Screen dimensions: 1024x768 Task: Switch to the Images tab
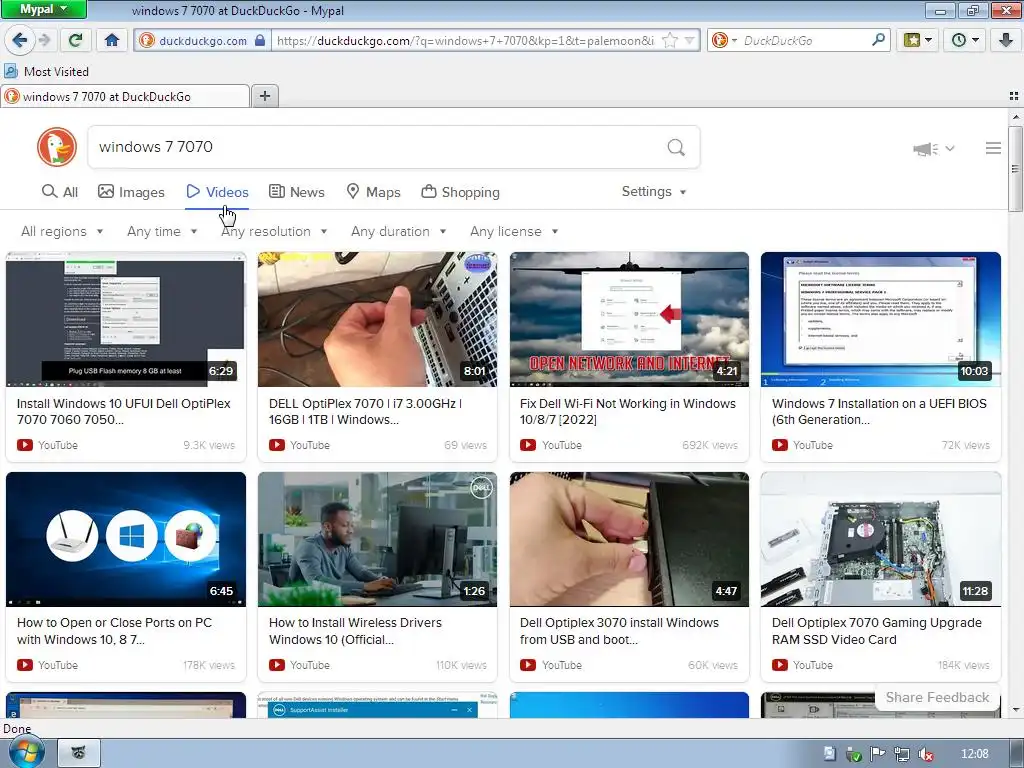[131, 192]
